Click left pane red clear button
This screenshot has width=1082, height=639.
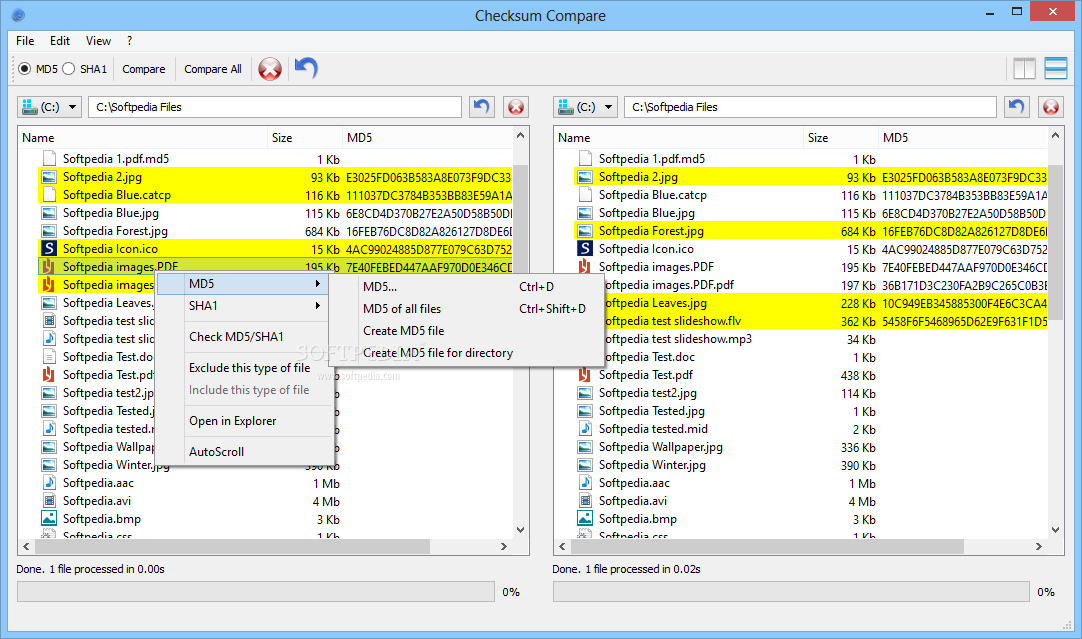point(515,107)
